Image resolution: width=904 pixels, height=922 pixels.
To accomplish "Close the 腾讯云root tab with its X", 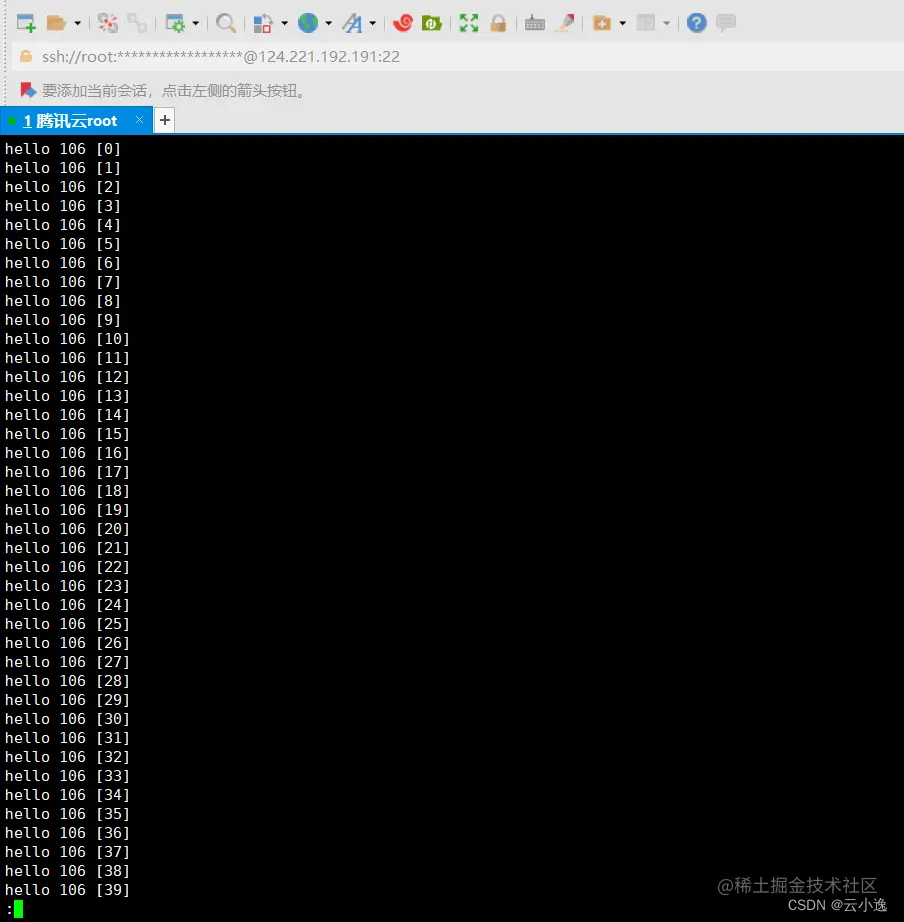I will click(139, 120).
